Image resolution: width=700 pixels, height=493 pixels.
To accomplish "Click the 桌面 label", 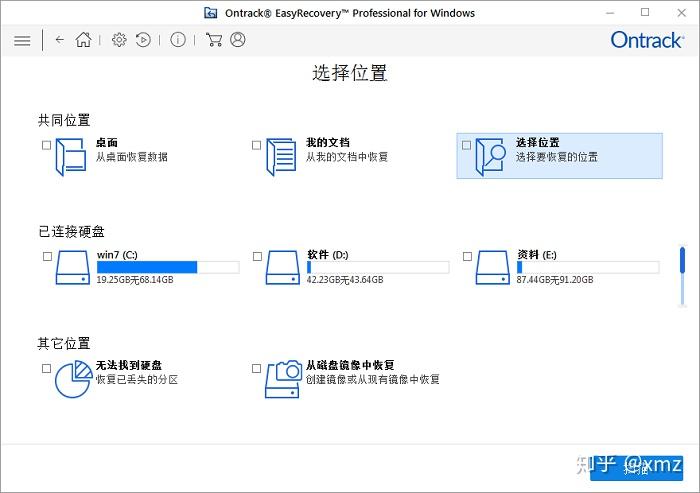I will click(x=107, y=142).
